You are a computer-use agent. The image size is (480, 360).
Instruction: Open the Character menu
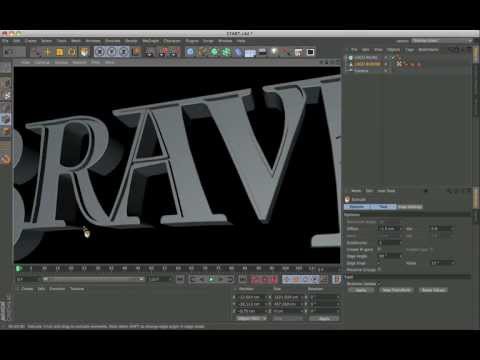point(172,41)
